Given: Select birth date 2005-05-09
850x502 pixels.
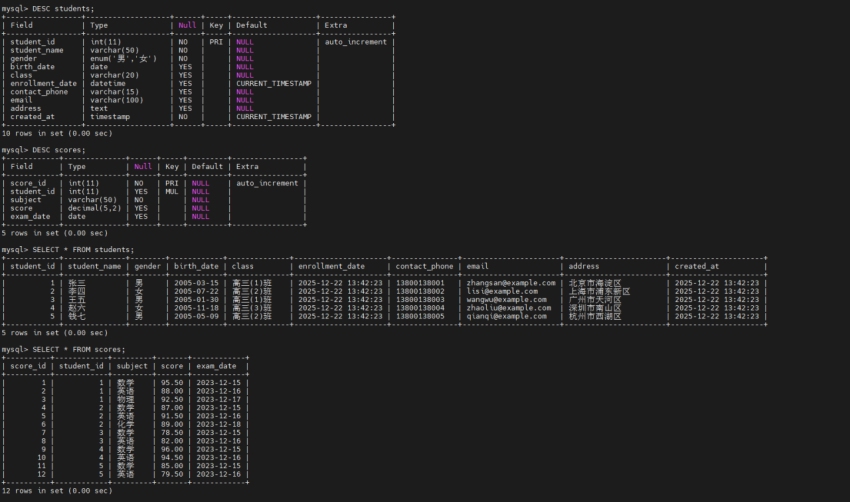Looking at the screenshot, I should click(196, 316).
